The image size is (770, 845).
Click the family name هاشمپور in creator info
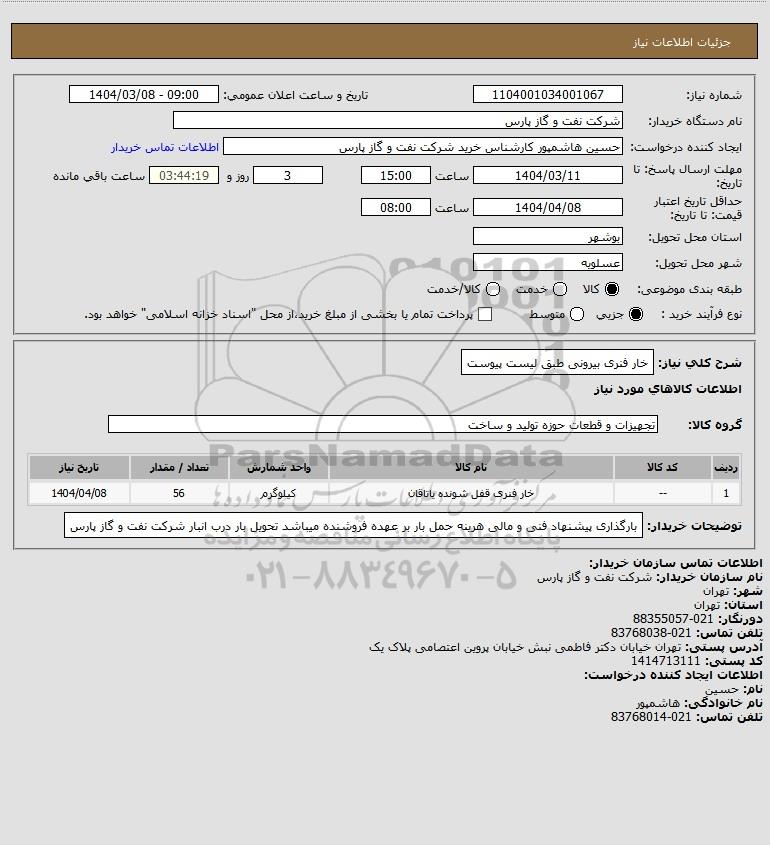click(658, 703)
